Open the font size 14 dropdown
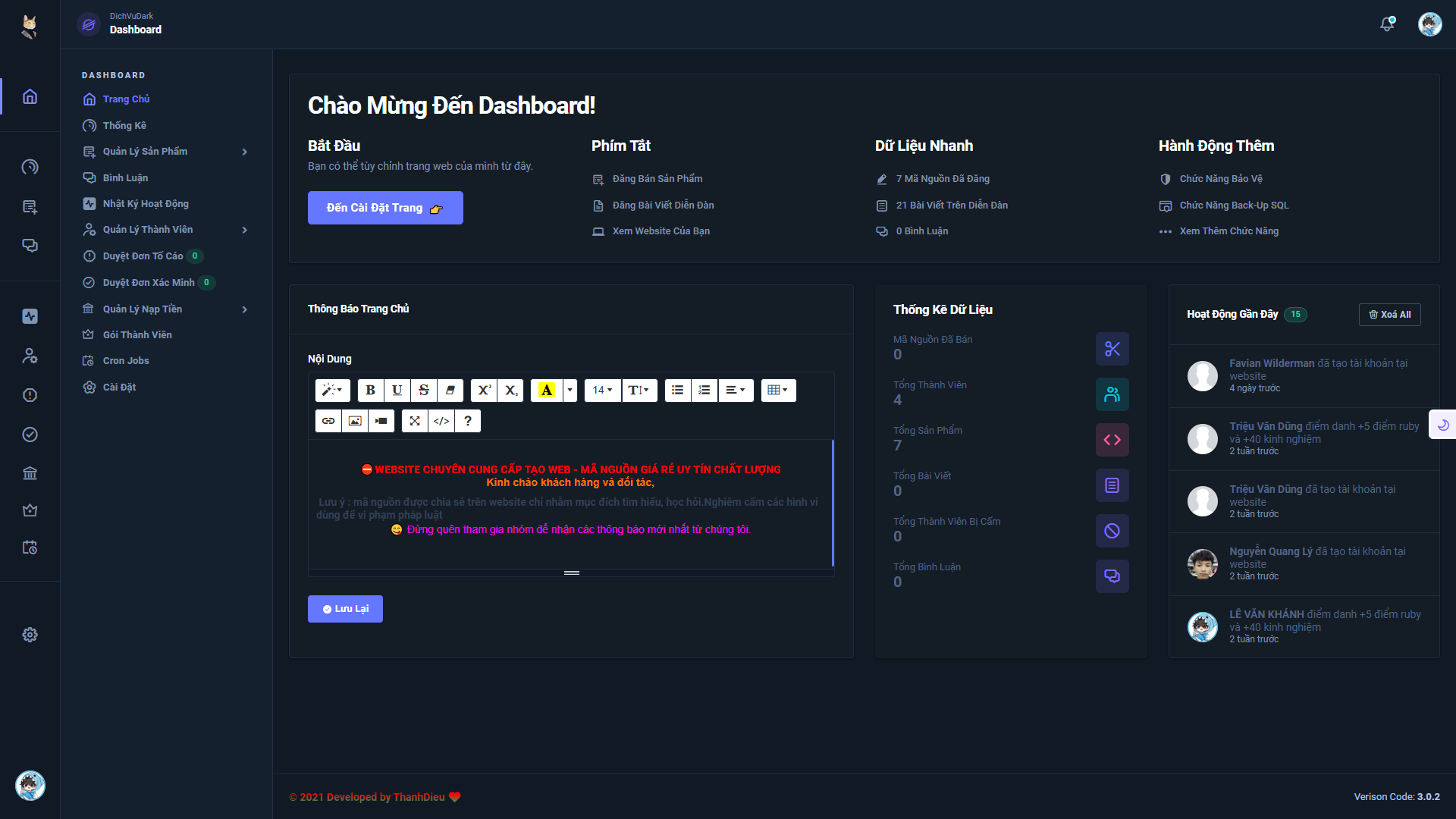 pos(602,391)
